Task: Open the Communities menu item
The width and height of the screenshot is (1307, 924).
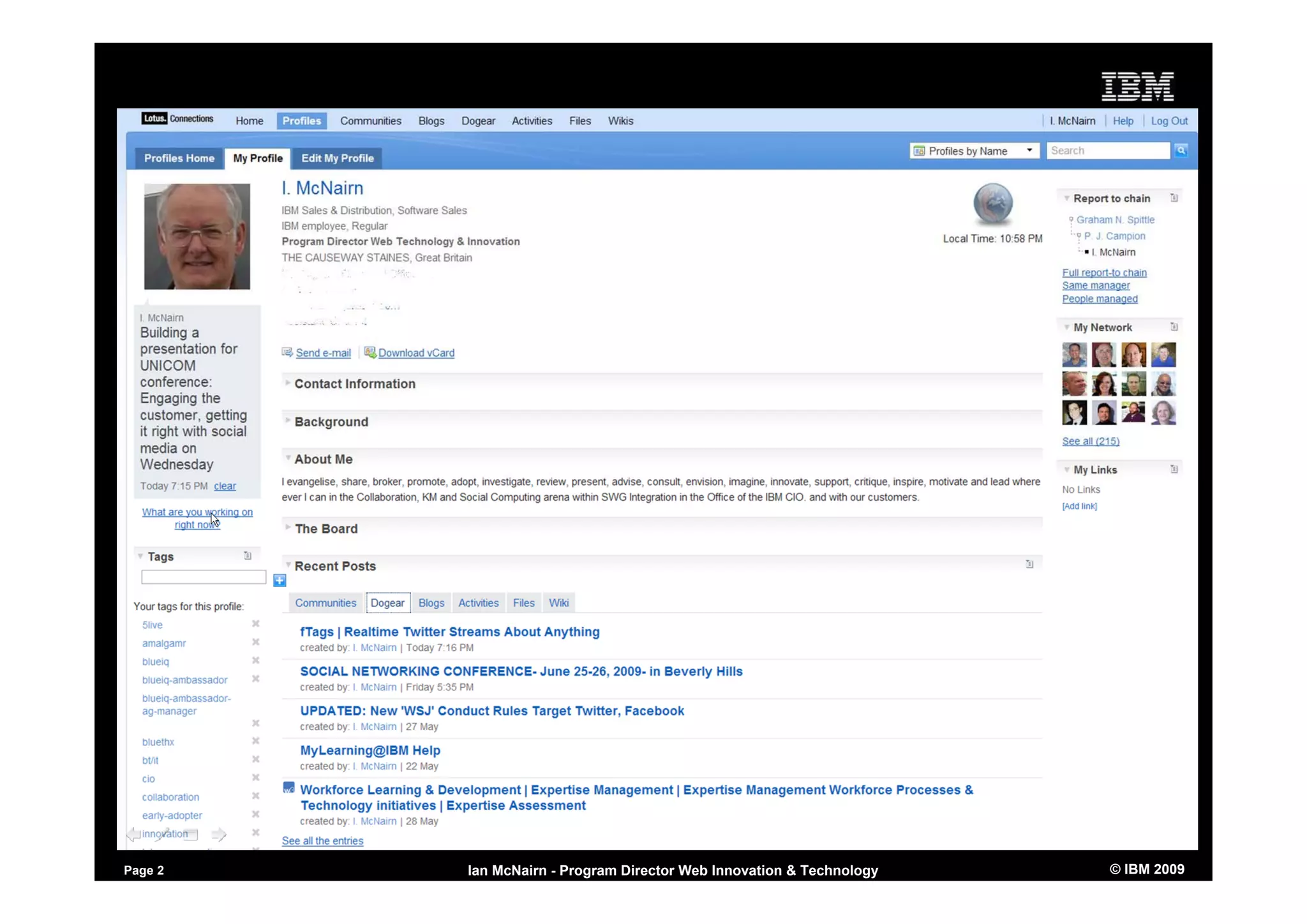Action: pyautogui.click(x=370, y=121)
